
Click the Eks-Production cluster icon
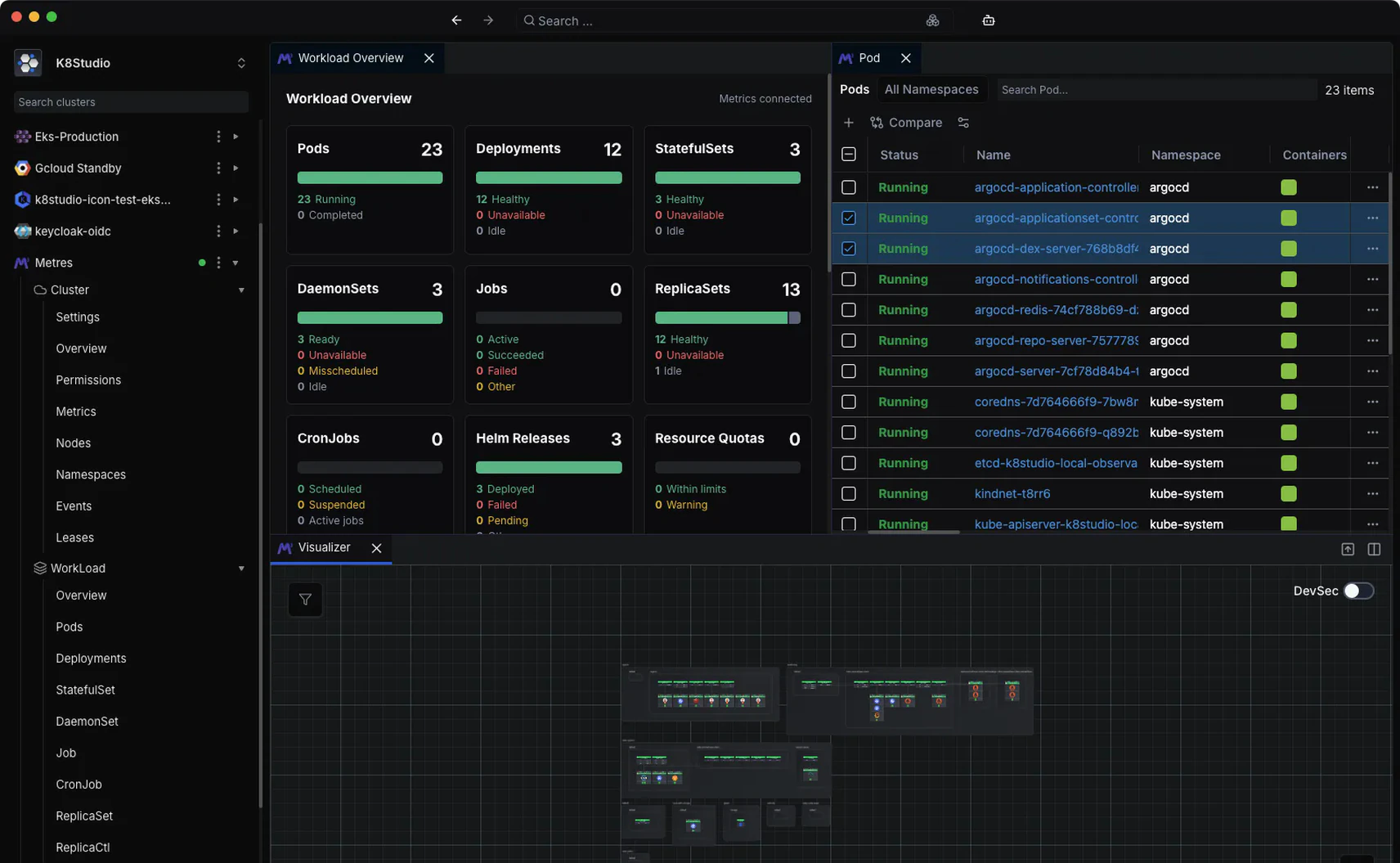tap(22, 137)
